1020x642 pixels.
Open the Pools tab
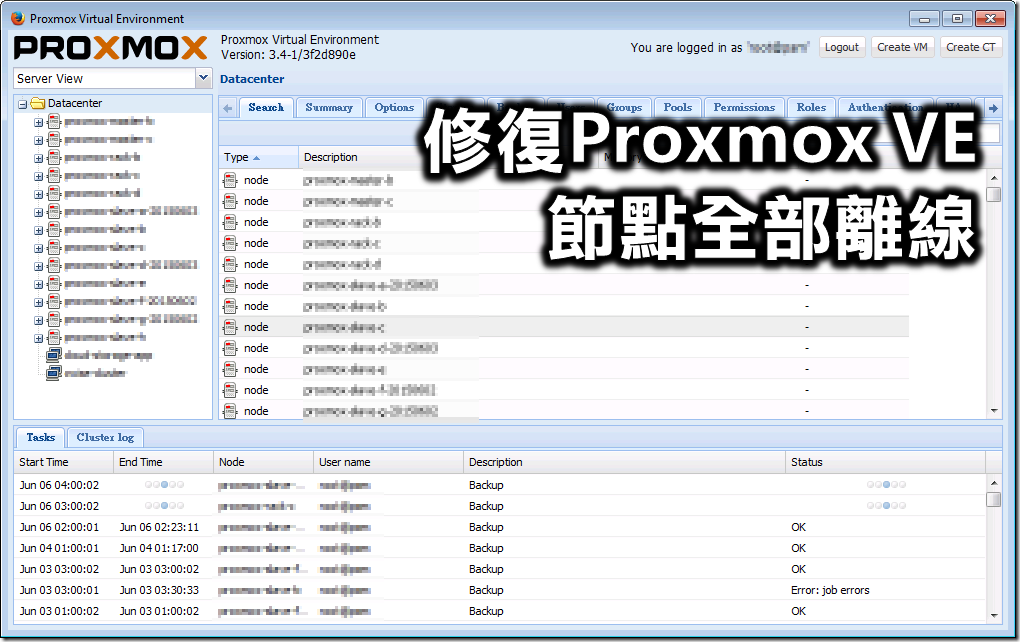point(678,107)
